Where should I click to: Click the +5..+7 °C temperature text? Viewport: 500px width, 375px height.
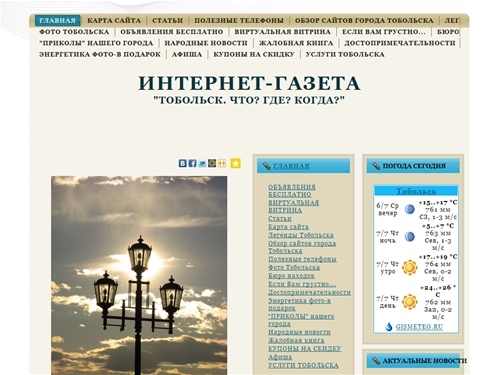[x=438, y=226]
